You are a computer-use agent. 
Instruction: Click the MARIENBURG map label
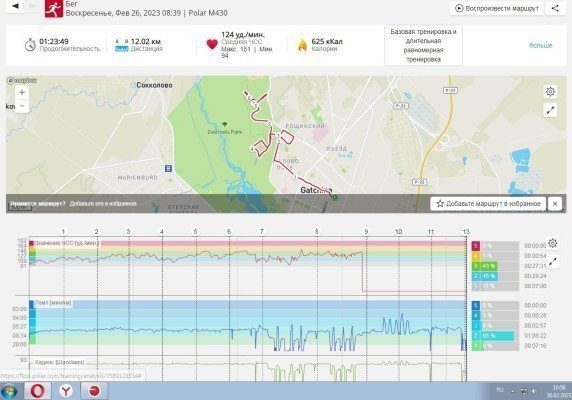(138, 178)
